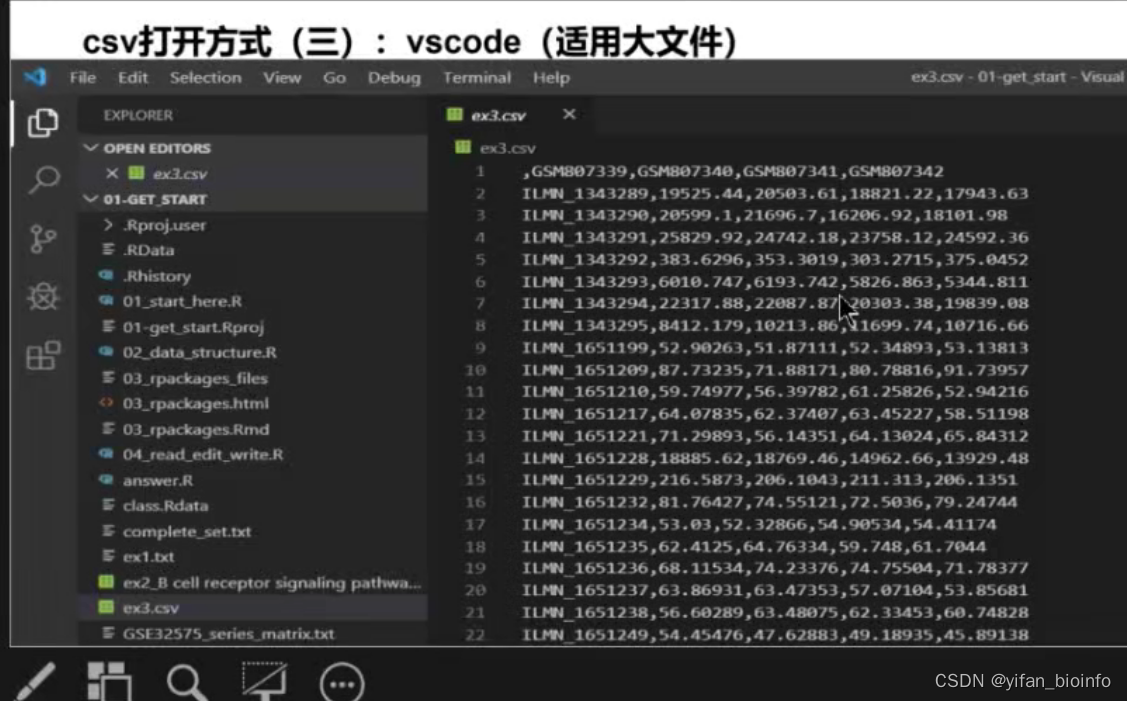
Task: Click line number 20 in gutter
Action: [x=475, y=590]
